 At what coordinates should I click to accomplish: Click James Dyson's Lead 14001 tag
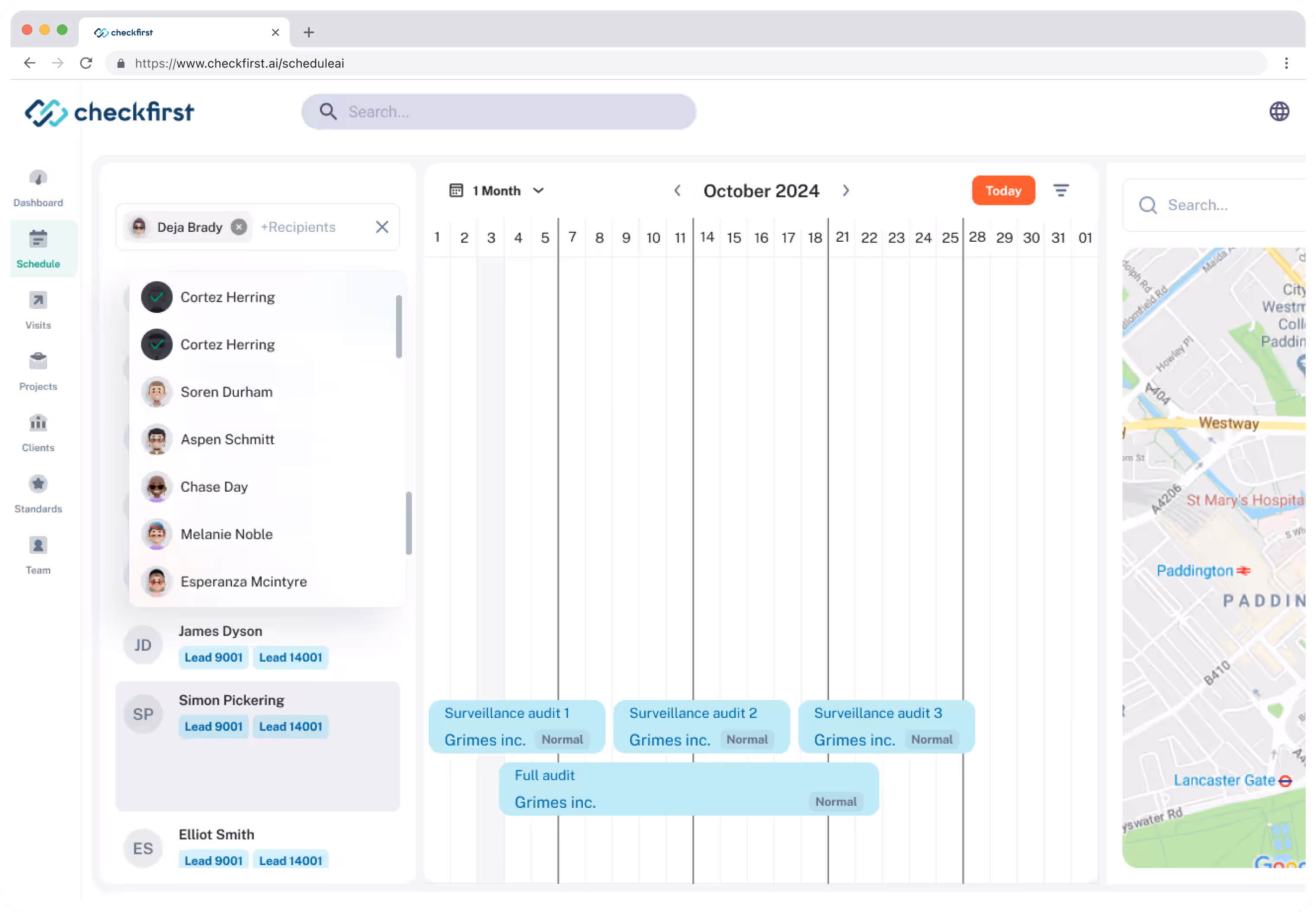coord(290,657)
